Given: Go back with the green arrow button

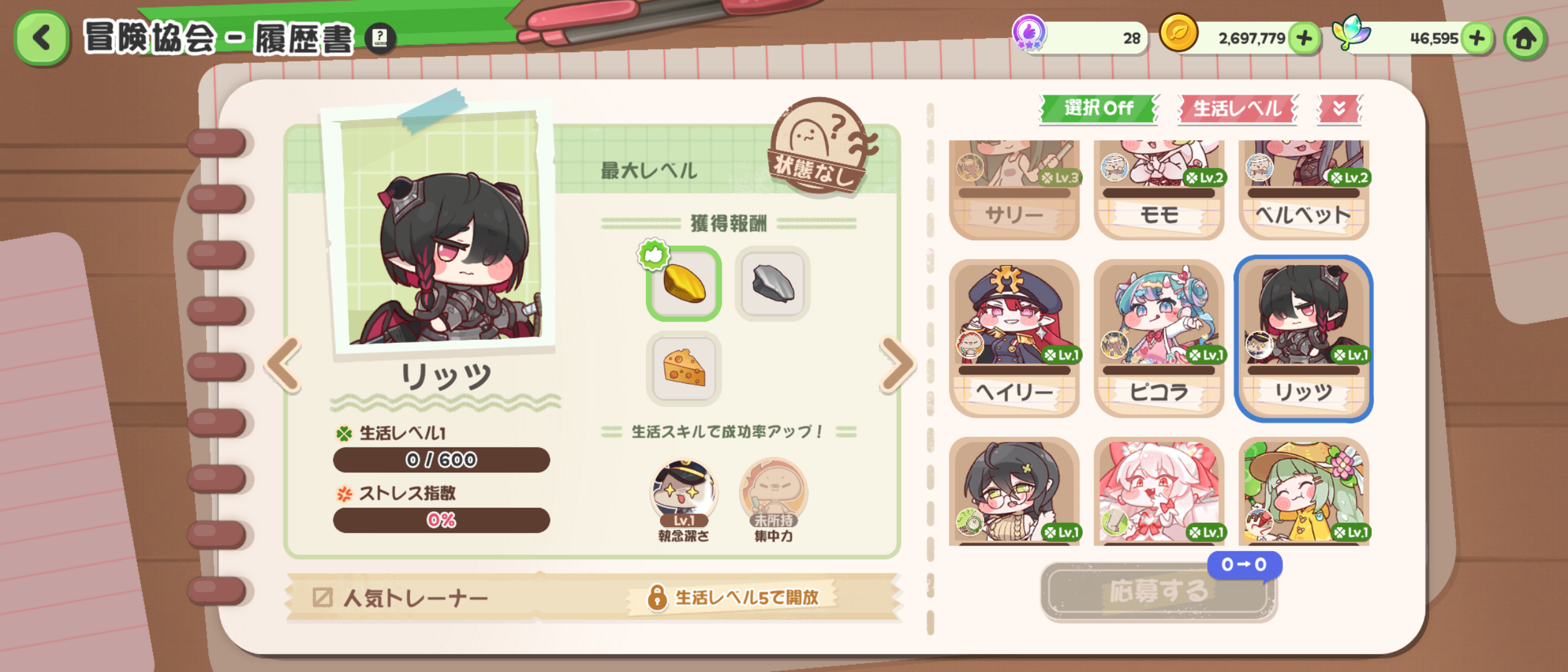Looking at the screenshot, I should tap(42, 38).
